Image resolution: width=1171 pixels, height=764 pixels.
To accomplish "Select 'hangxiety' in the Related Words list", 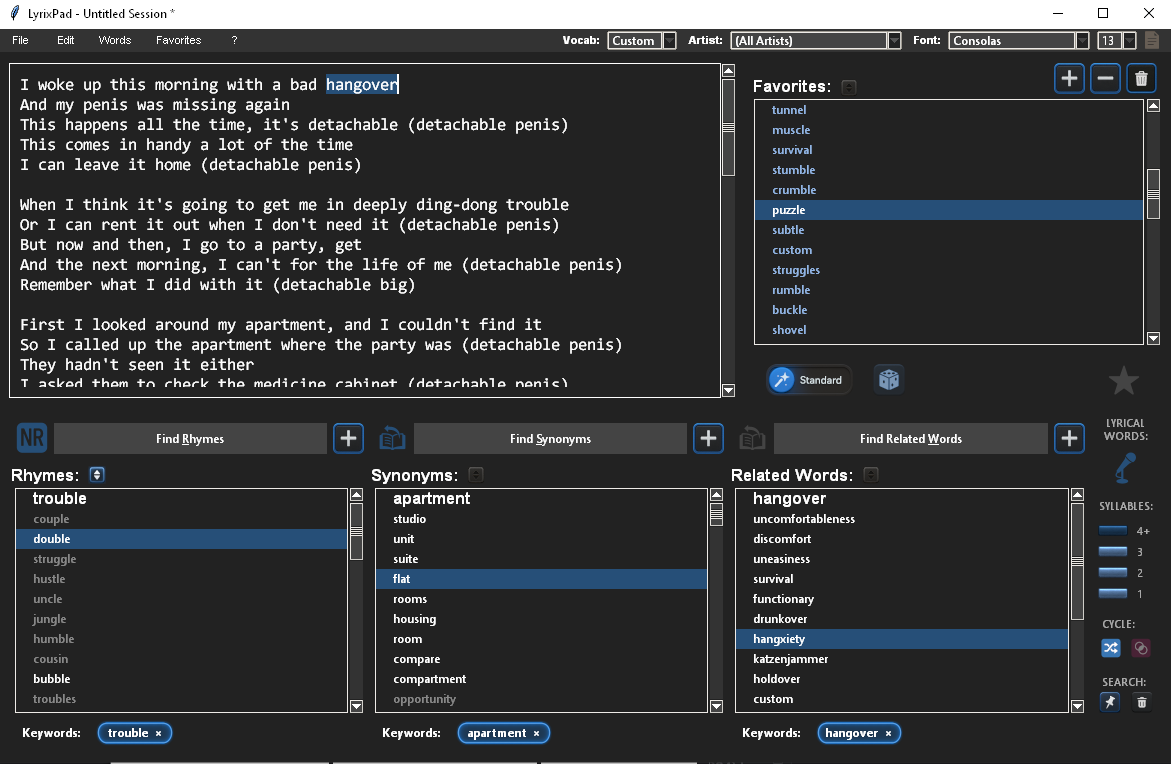I will [902, 639].
